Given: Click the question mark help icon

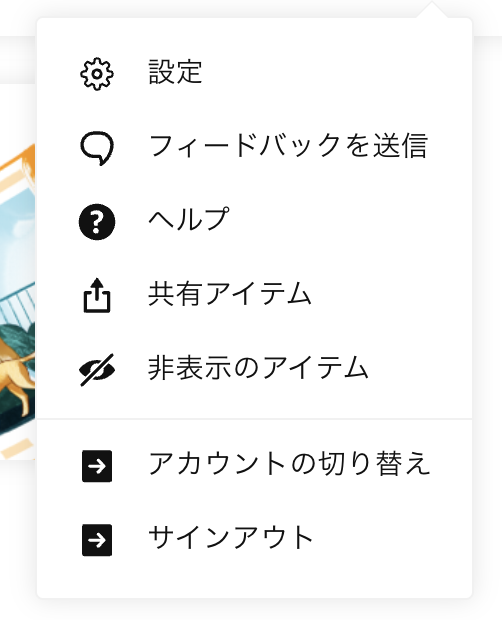Looking at the screenshot, I should 97,222.
